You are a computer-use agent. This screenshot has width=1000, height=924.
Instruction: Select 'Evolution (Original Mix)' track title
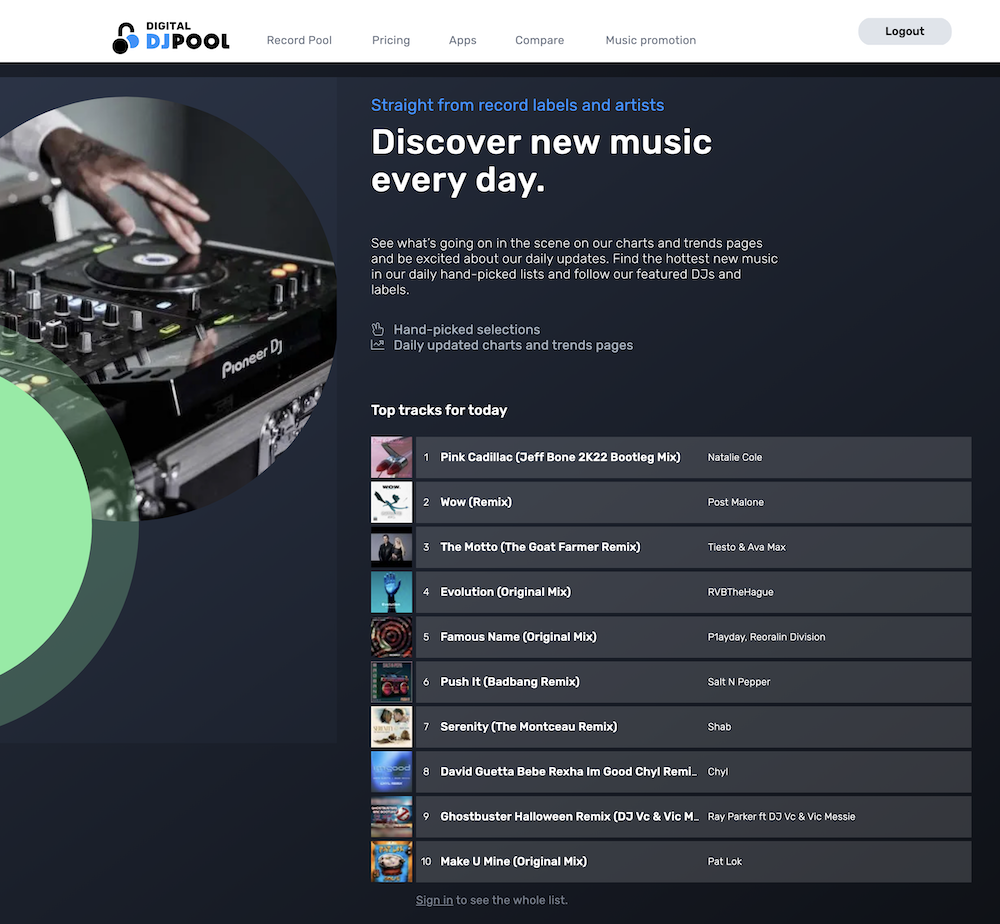pos(506,592)
